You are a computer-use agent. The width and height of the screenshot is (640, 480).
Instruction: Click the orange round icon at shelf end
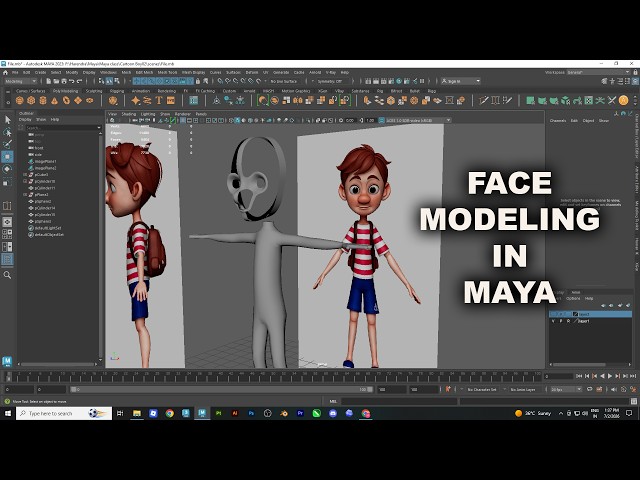pos(623,100)
